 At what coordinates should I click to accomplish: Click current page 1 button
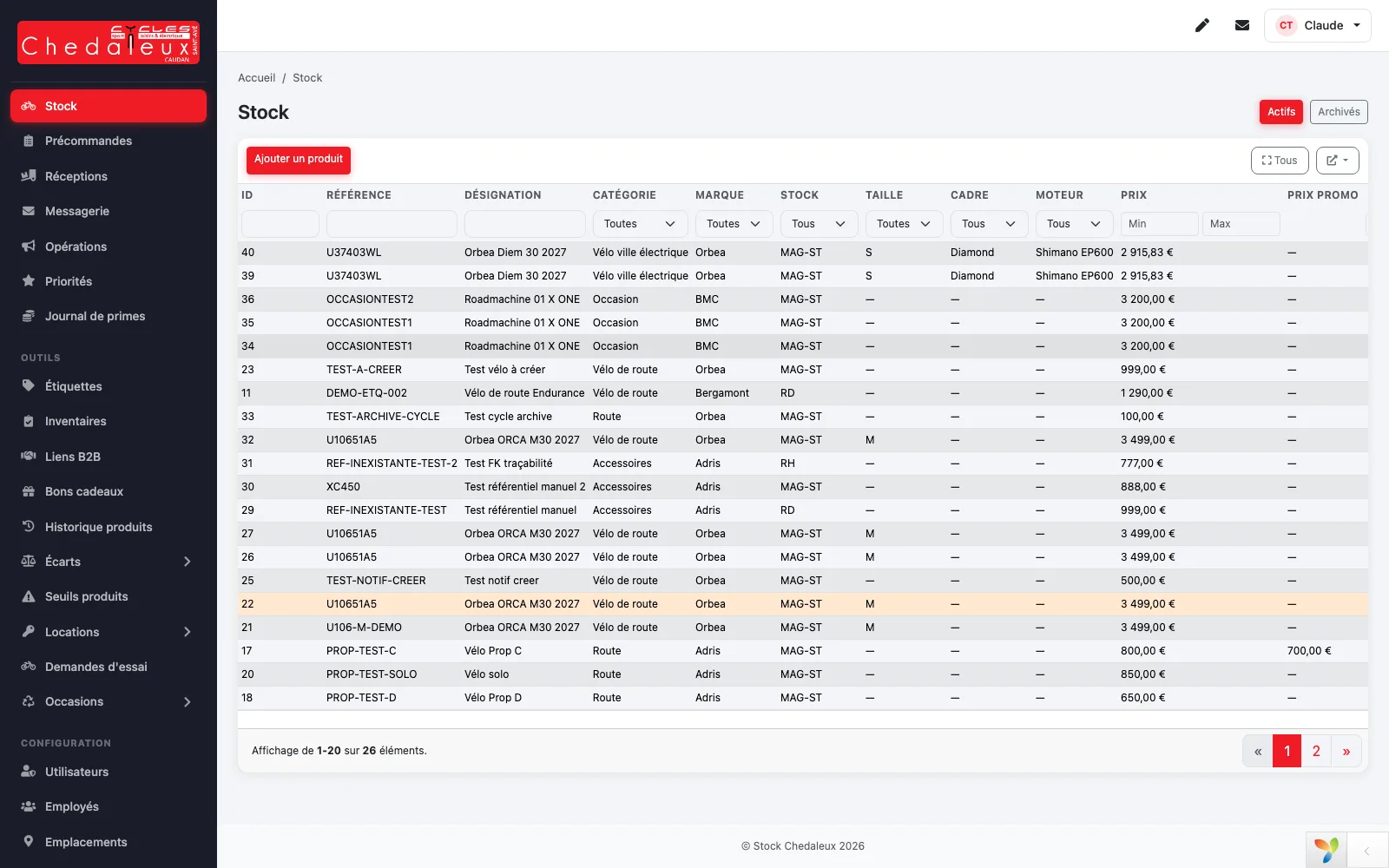(x=1287, y=752)
